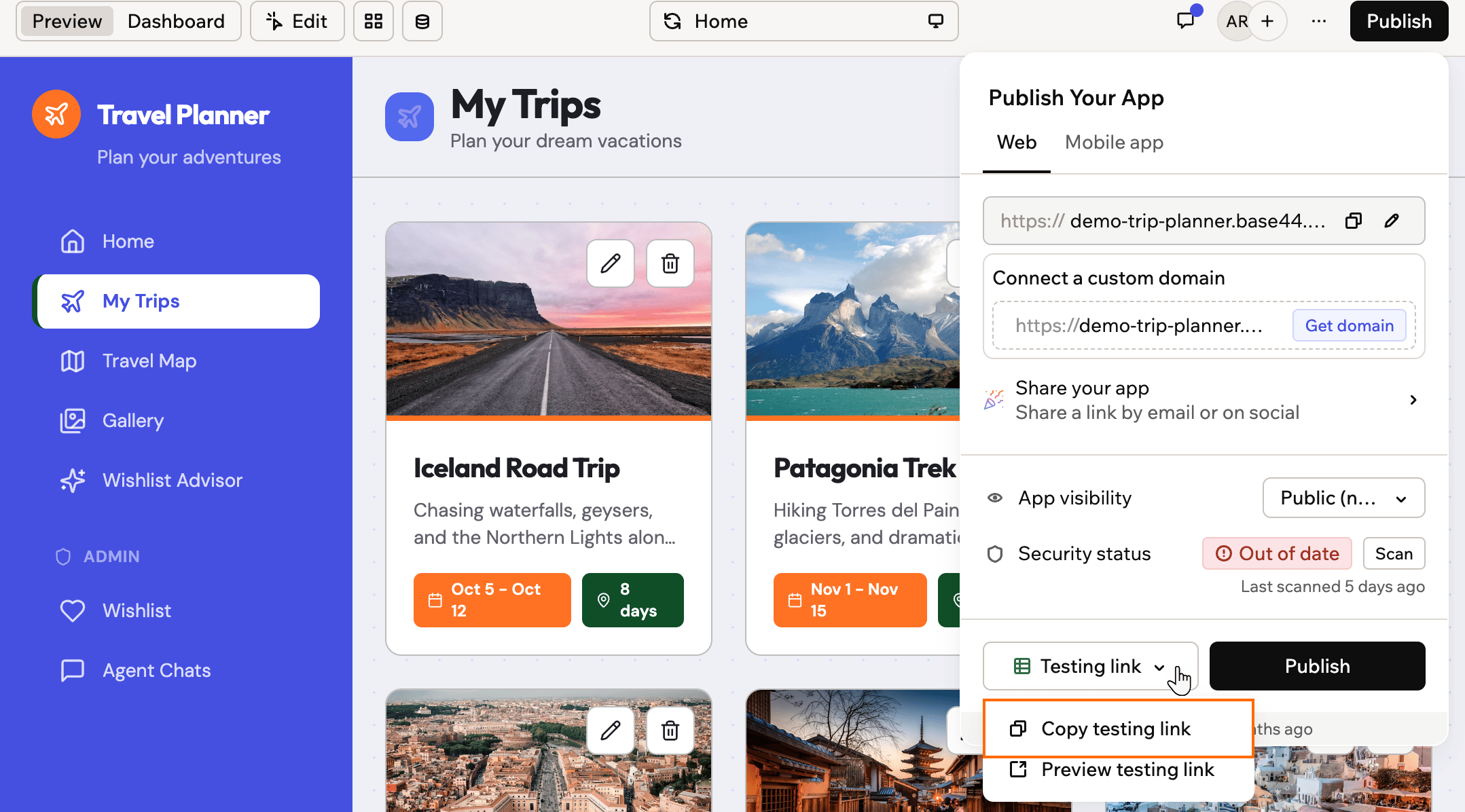The image size is (1465, 812).
Task: Click the trash icon on the Rome trip card
Action: (670, 731)
